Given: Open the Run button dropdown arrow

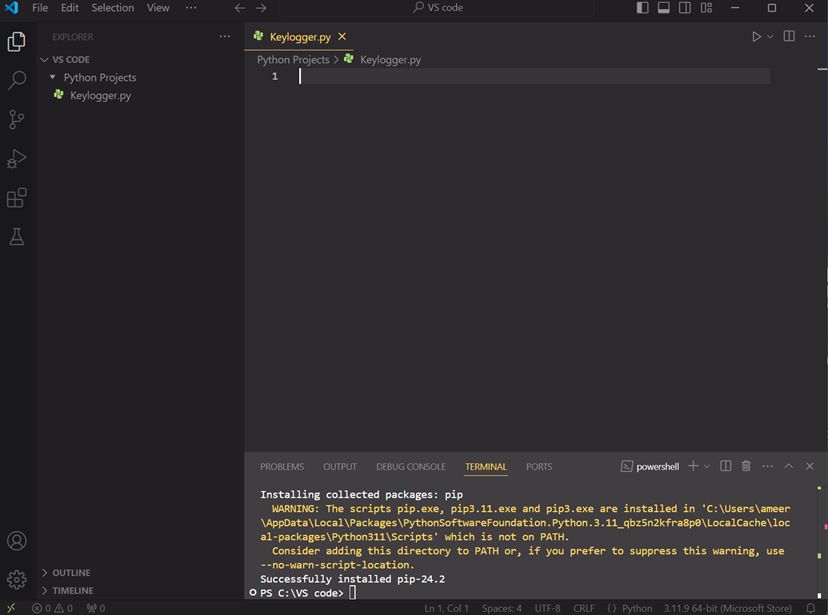Looking at the screenshot, I should pos(770,36).
